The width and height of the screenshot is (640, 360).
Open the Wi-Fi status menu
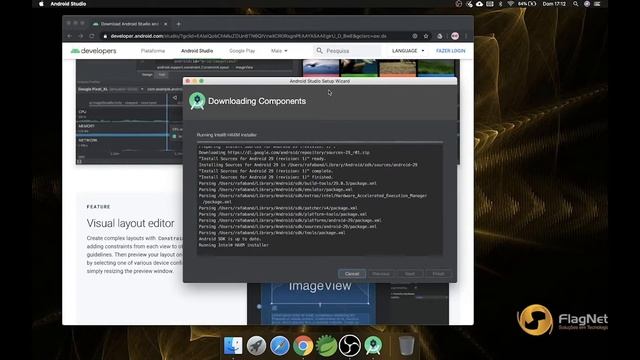511,4
